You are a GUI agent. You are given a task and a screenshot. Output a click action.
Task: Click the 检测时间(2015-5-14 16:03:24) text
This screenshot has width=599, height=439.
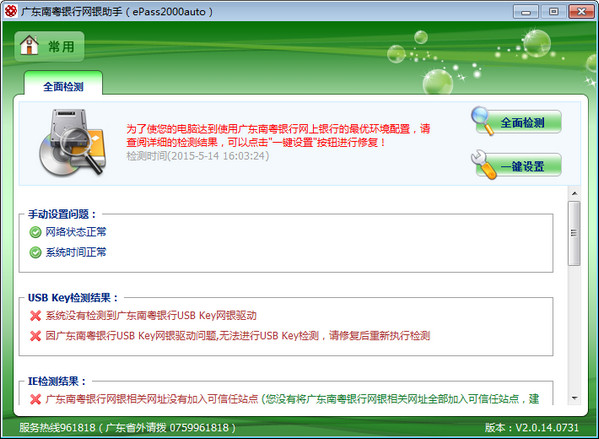[198, 156]
